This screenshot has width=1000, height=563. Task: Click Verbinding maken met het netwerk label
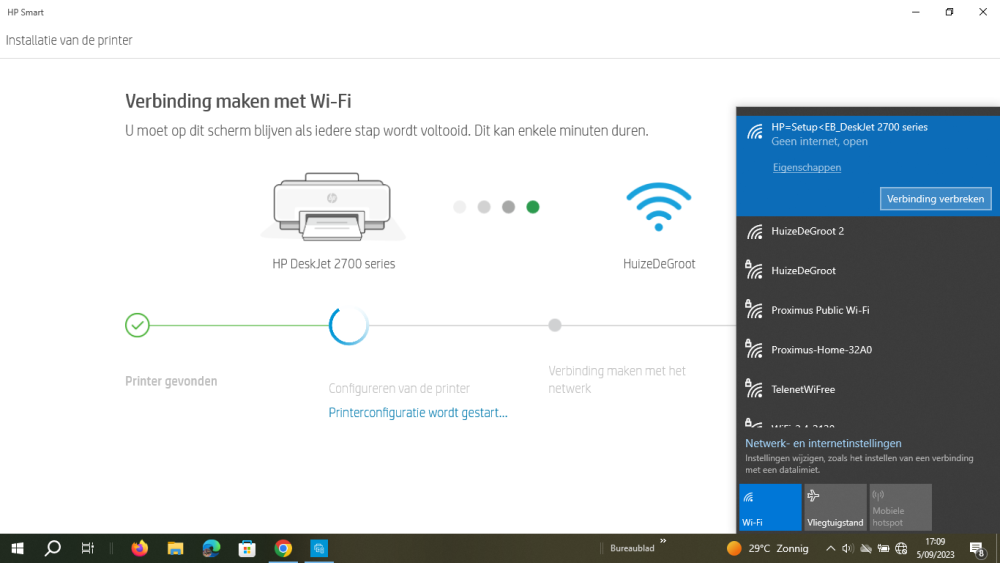click(x=617, y=379)
